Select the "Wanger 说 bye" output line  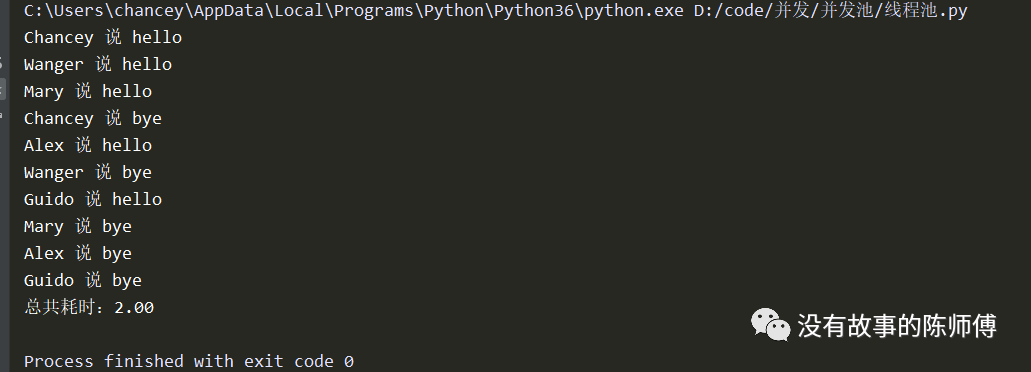pos(88,172)
